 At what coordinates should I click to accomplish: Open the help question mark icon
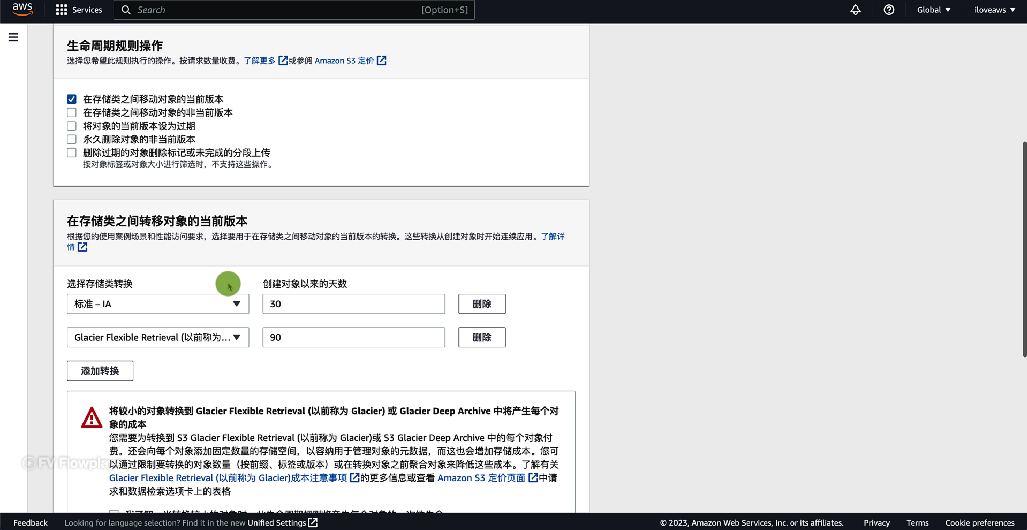pyautogui.click(x=889, y=10)
